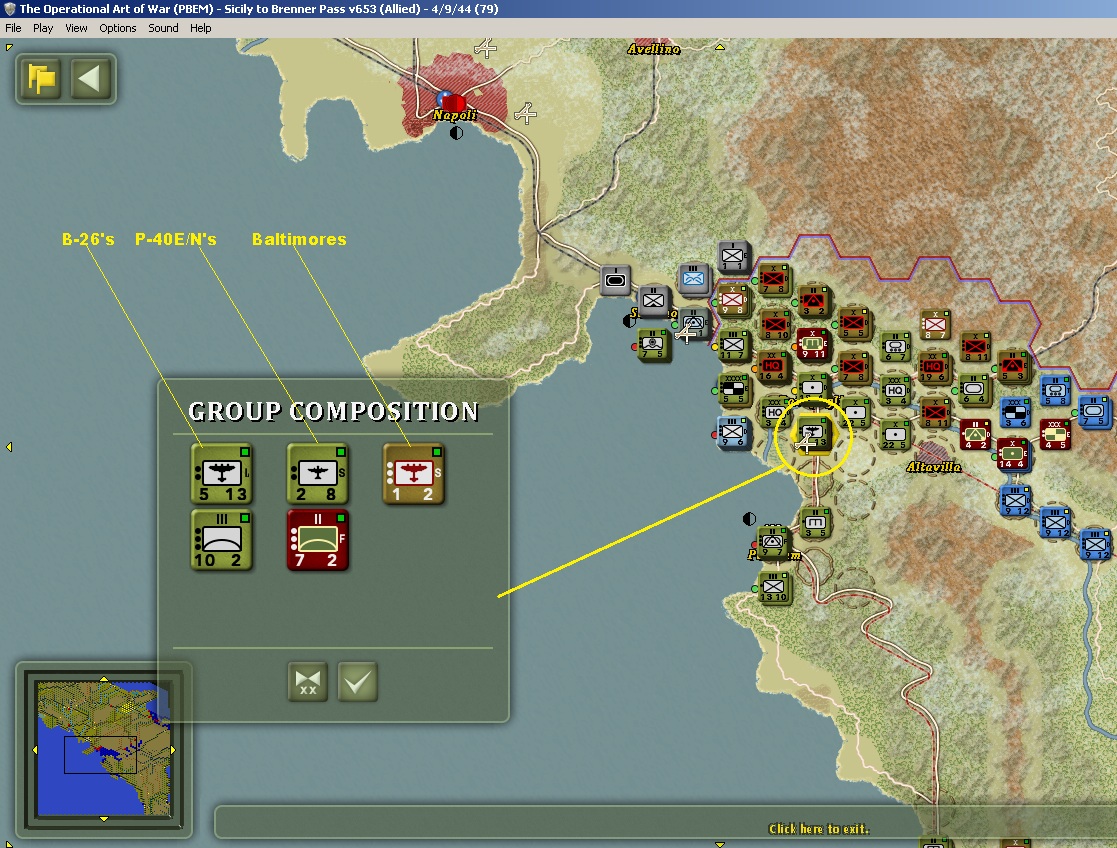Select olive amphibious unit 7-5

653,345
